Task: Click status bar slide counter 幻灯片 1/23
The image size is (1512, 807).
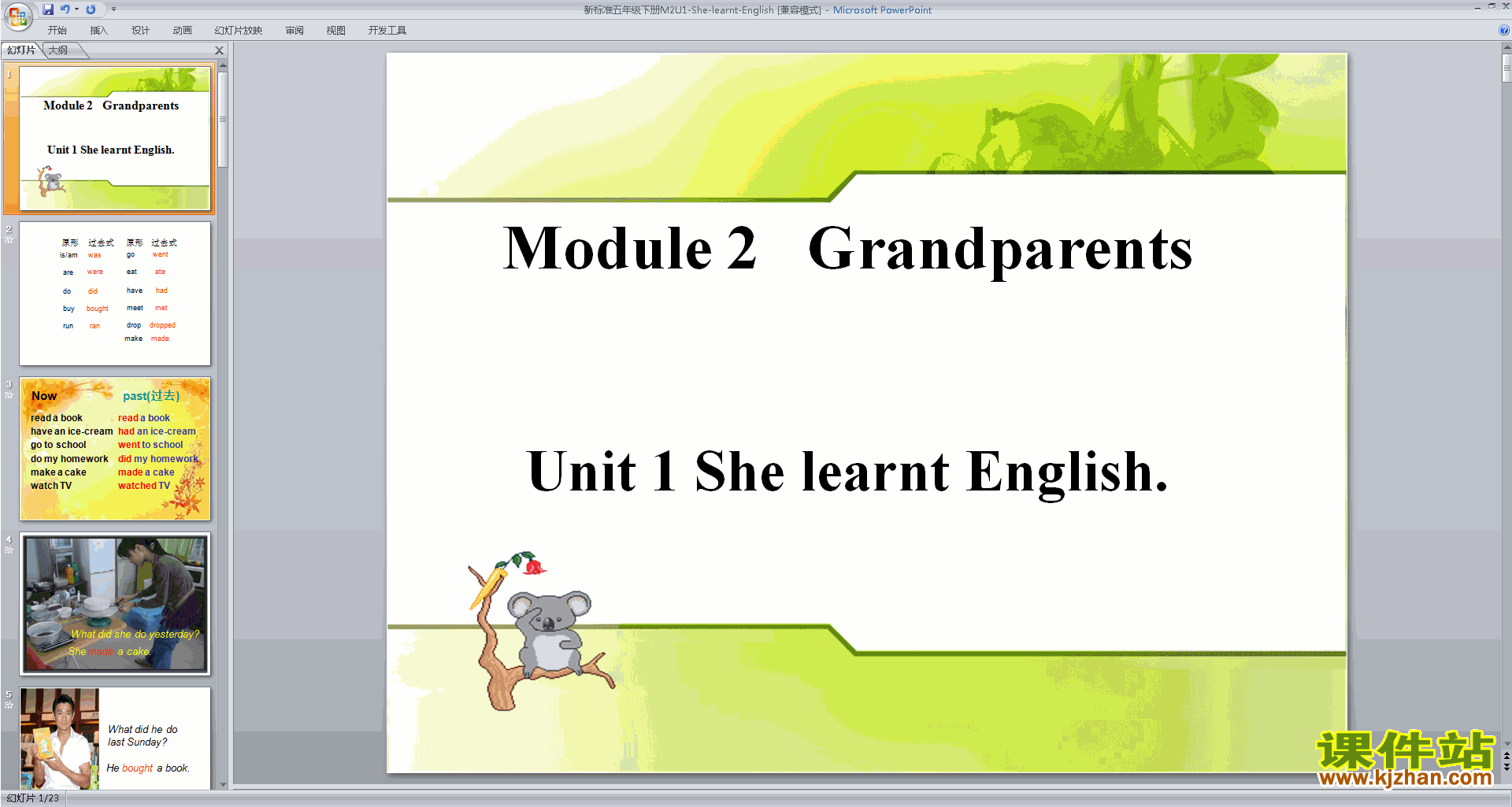Action: (x=33, y=798)
